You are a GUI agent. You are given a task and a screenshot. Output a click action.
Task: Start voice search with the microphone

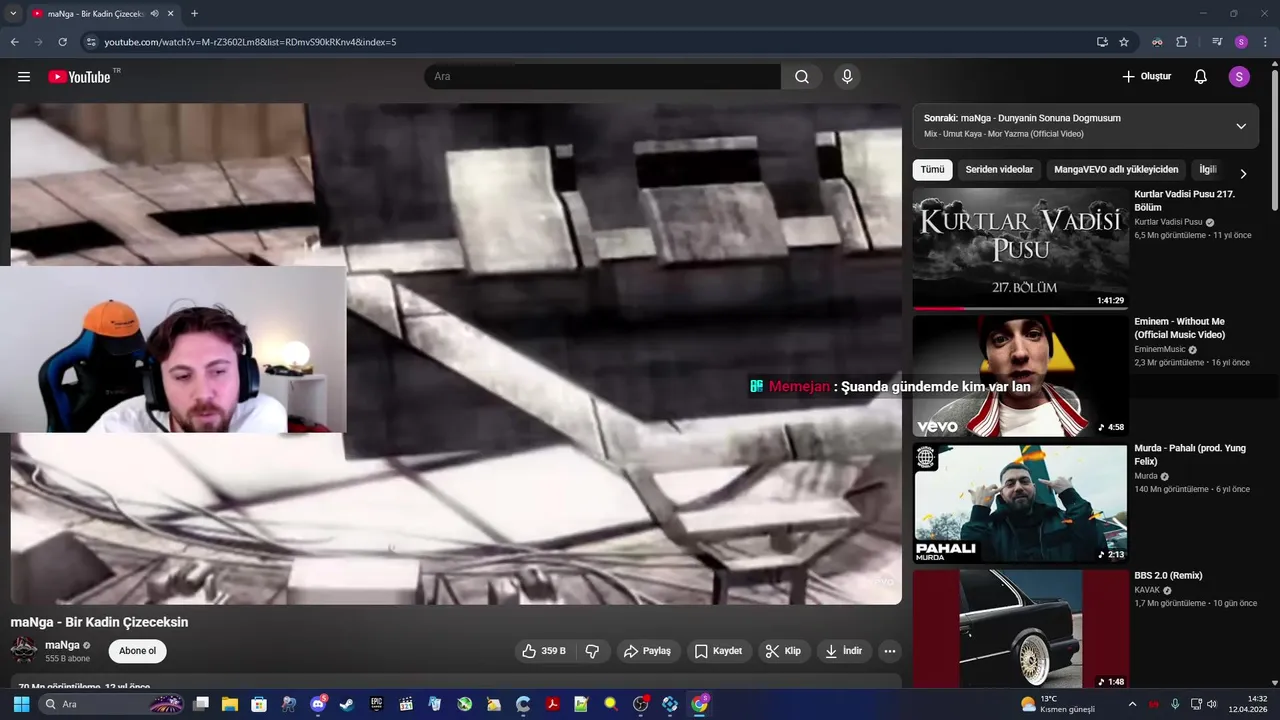(x=847, y=77)
